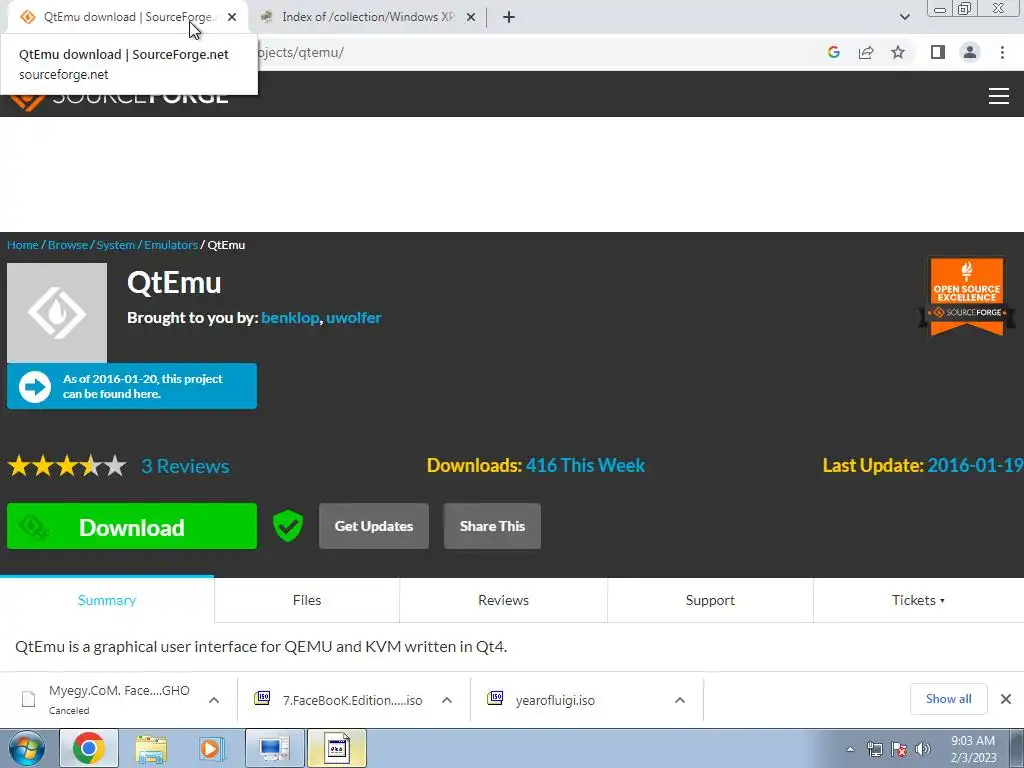
Task: Click the 416 This Week downloads link
Action: pos(585,465)
